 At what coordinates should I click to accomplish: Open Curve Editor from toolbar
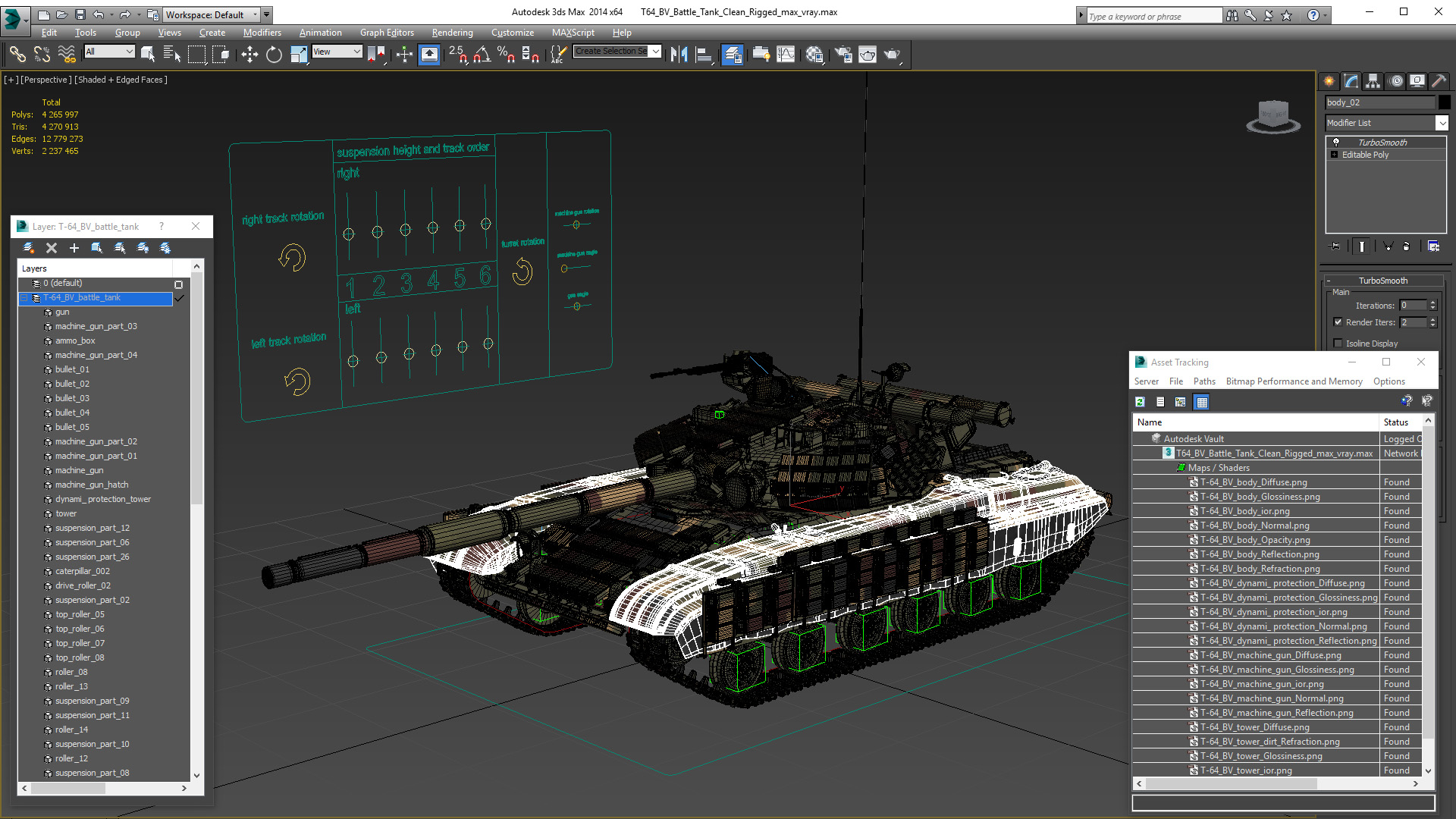[x=786, y=54]
